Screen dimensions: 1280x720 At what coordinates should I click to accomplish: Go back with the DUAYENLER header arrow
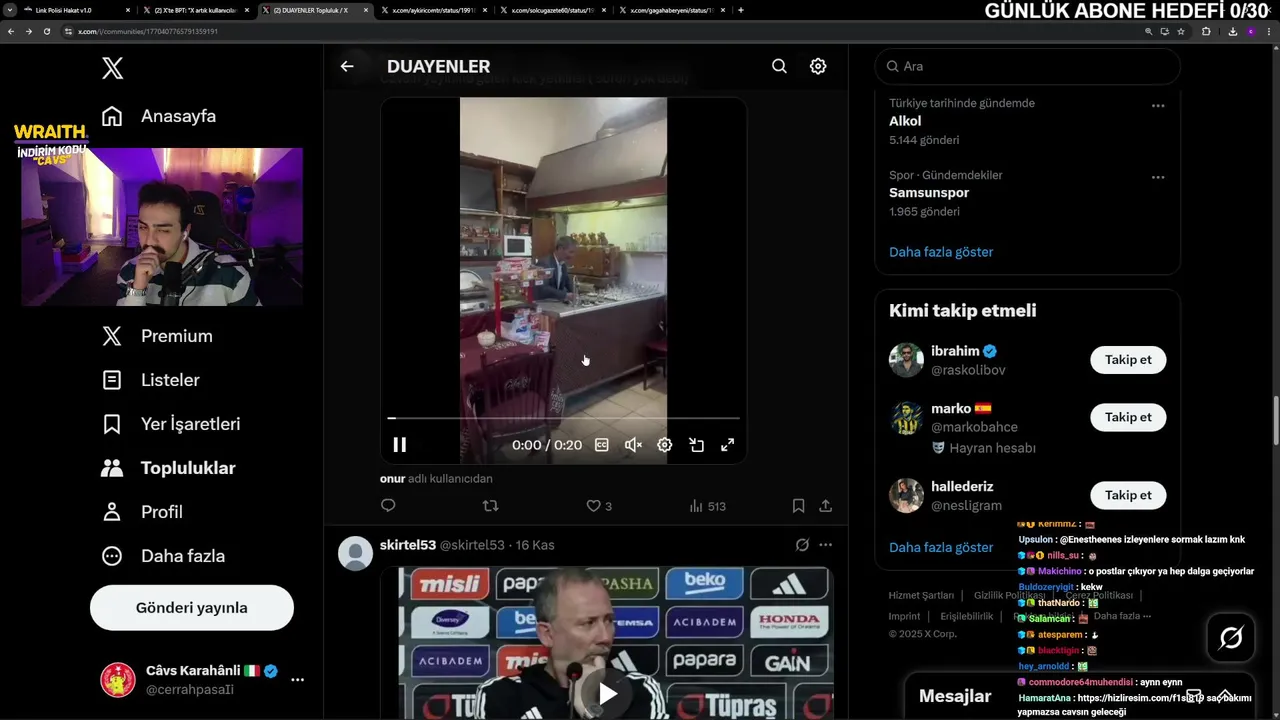tap(347, 66)
